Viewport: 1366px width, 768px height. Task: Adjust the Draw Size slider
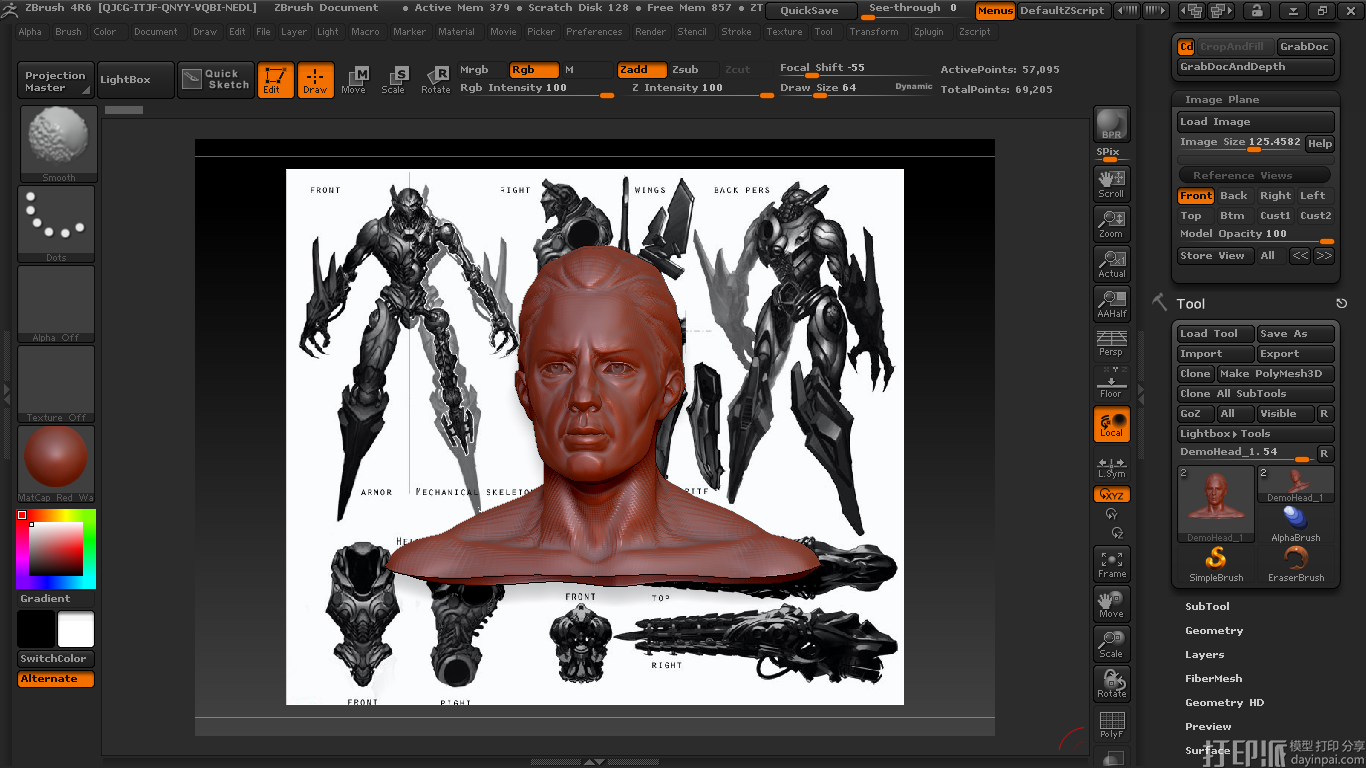(x=856, y=89)
